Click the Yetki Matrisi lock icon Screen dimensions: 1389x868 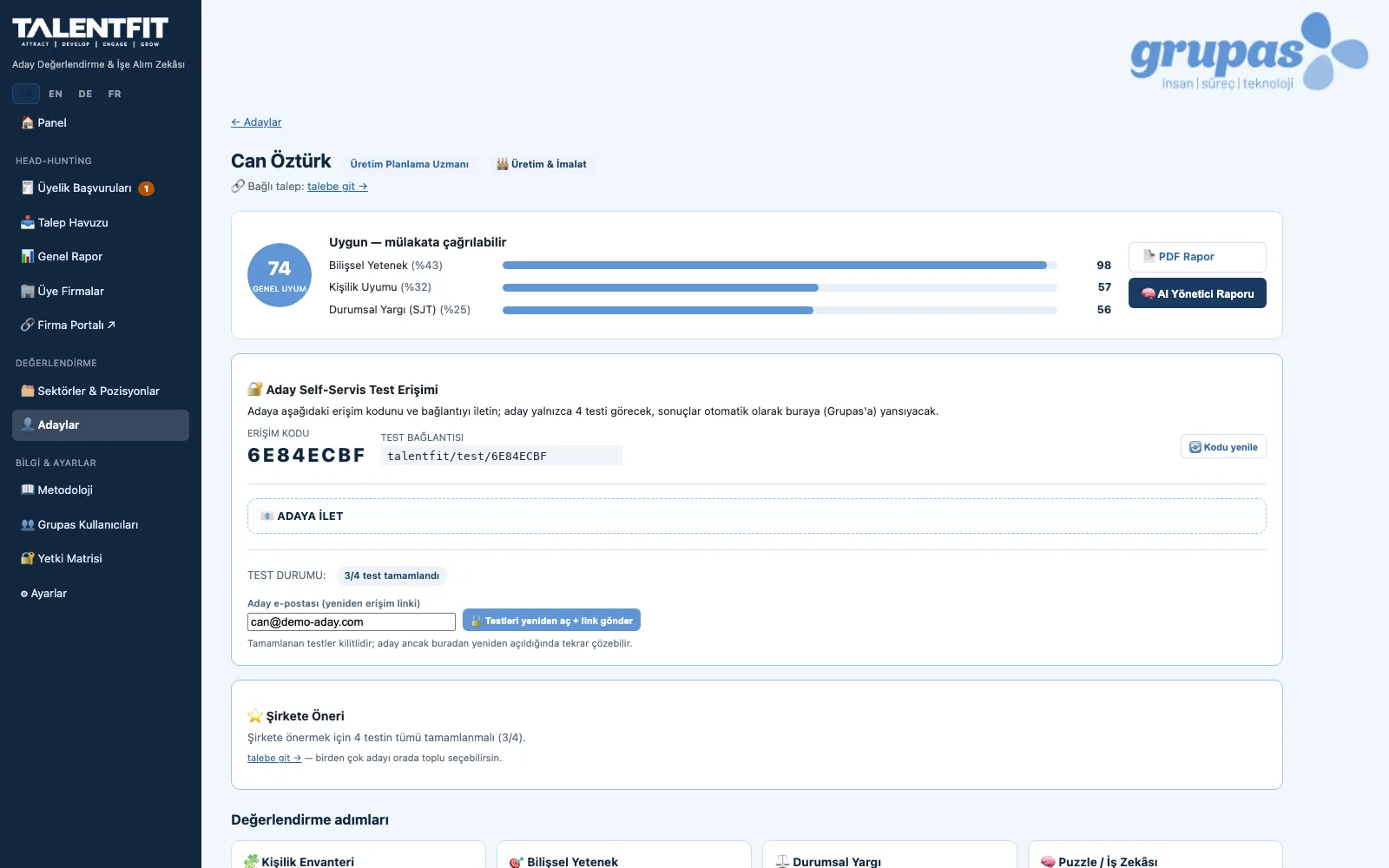tap(28, 559)
